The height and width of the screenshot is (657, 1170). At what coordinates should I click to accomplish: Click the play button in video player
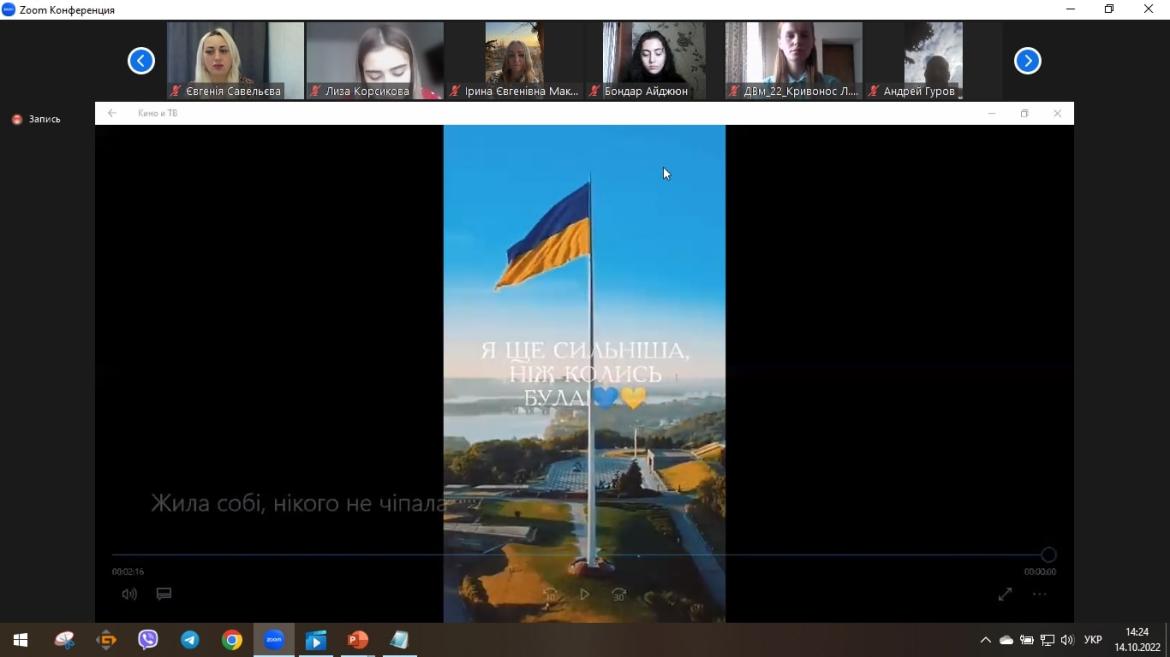585,594
